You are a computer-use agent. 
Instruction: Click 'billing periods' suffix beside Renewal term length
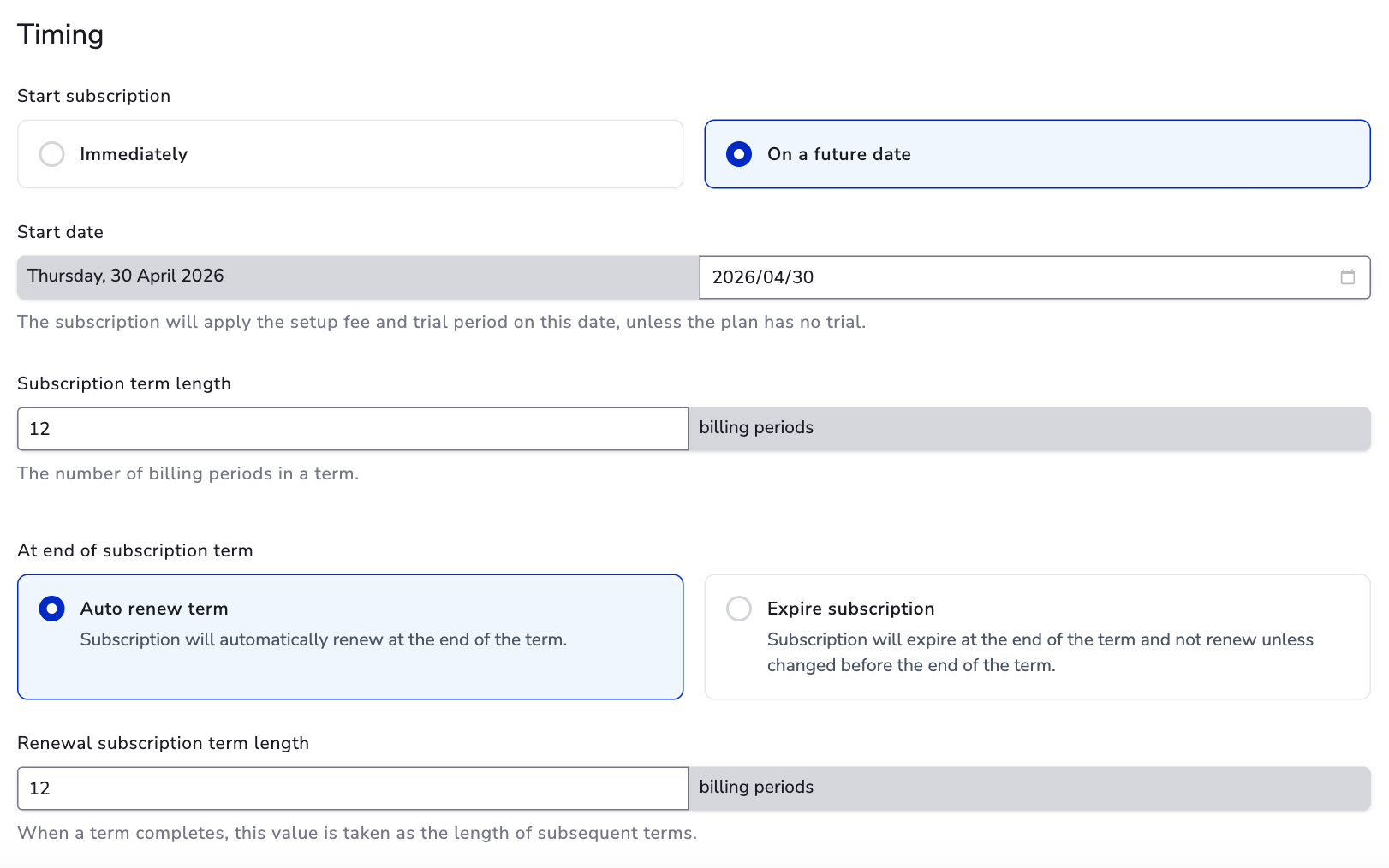point(756,787)
